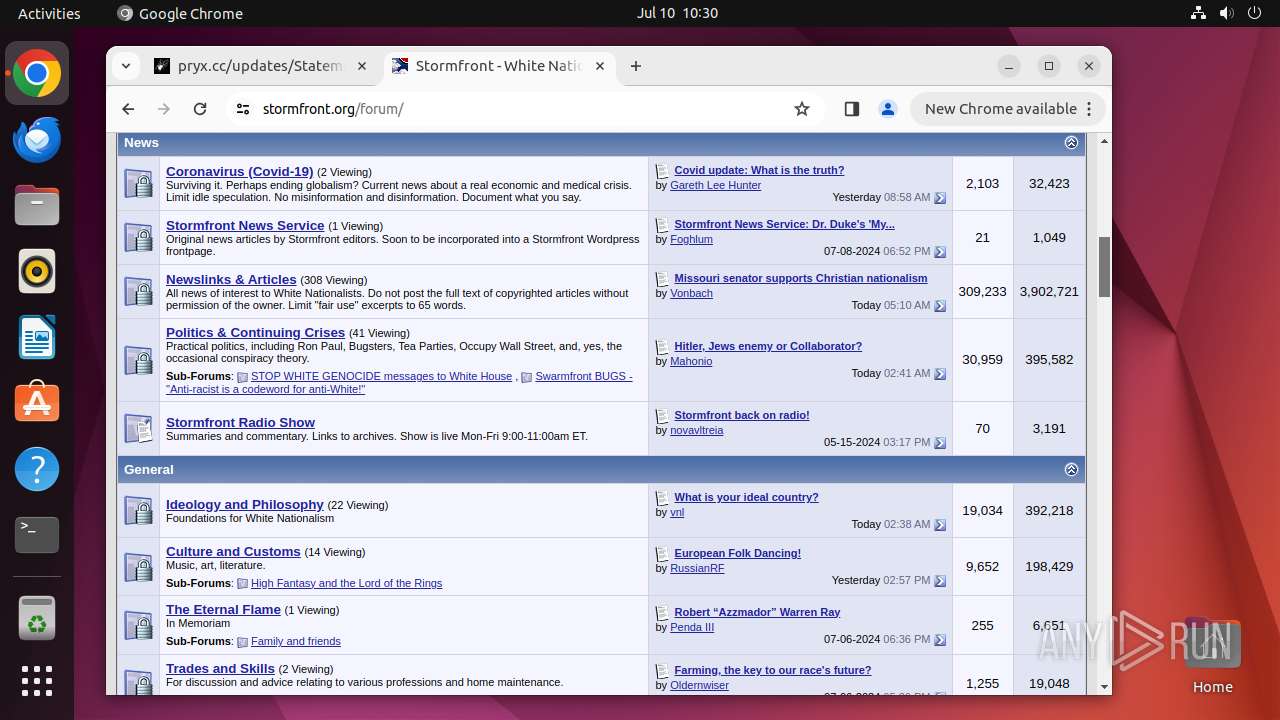
Task: Open Ubuntu Software from dock
Action: (37, 403)
